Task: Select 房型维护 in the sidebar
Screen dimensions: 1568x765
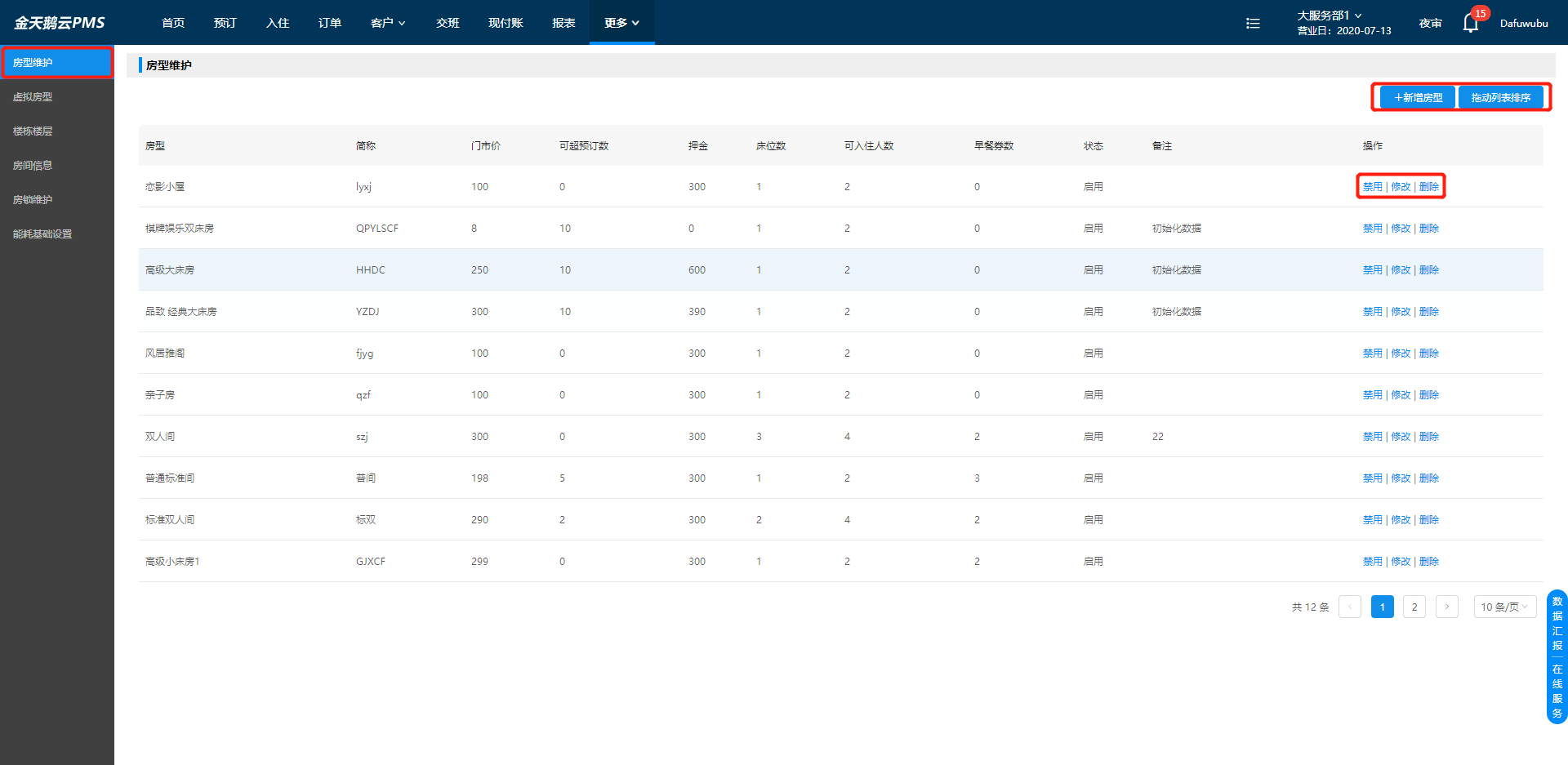Action: 57,63
